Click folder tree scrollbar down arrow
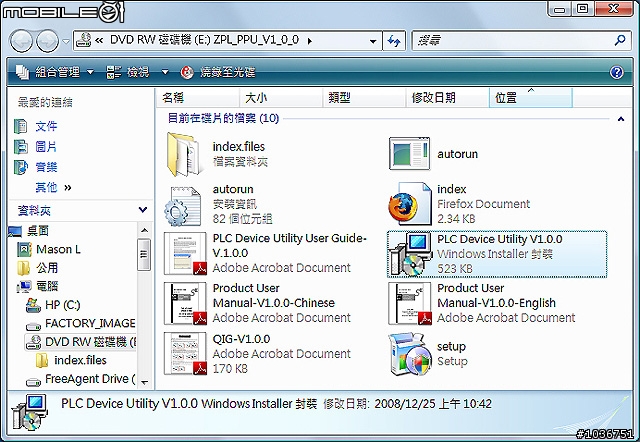The height and width of the screenshot is (442, 640). (x=144, y=382)
